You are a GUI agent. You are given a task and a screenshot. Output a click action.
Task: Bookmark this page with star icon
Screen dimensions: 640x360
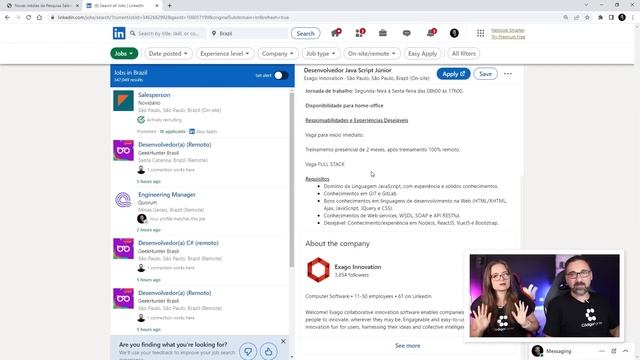[587, 18]
